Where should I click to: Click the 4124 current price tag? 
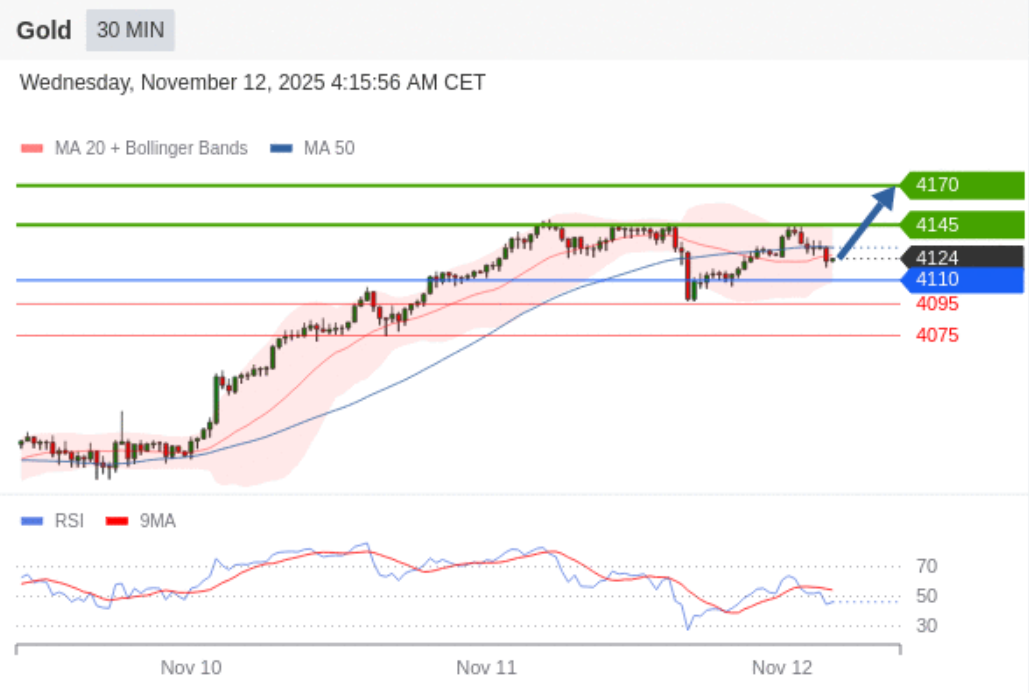click(962, 257)
